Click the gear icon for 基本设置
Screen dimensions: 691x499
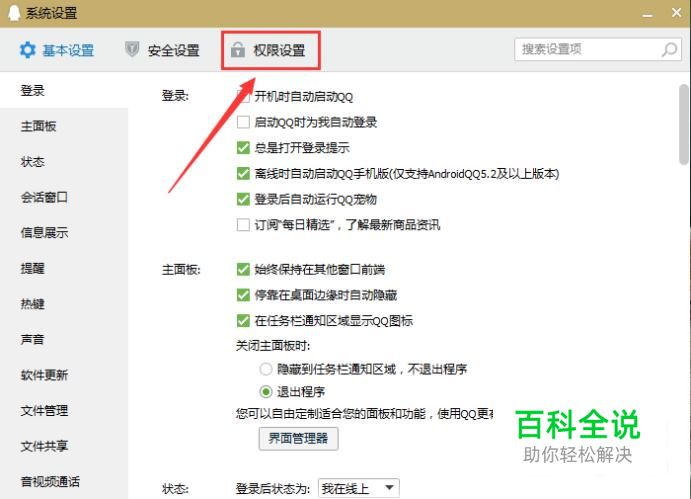pos(27,50)
